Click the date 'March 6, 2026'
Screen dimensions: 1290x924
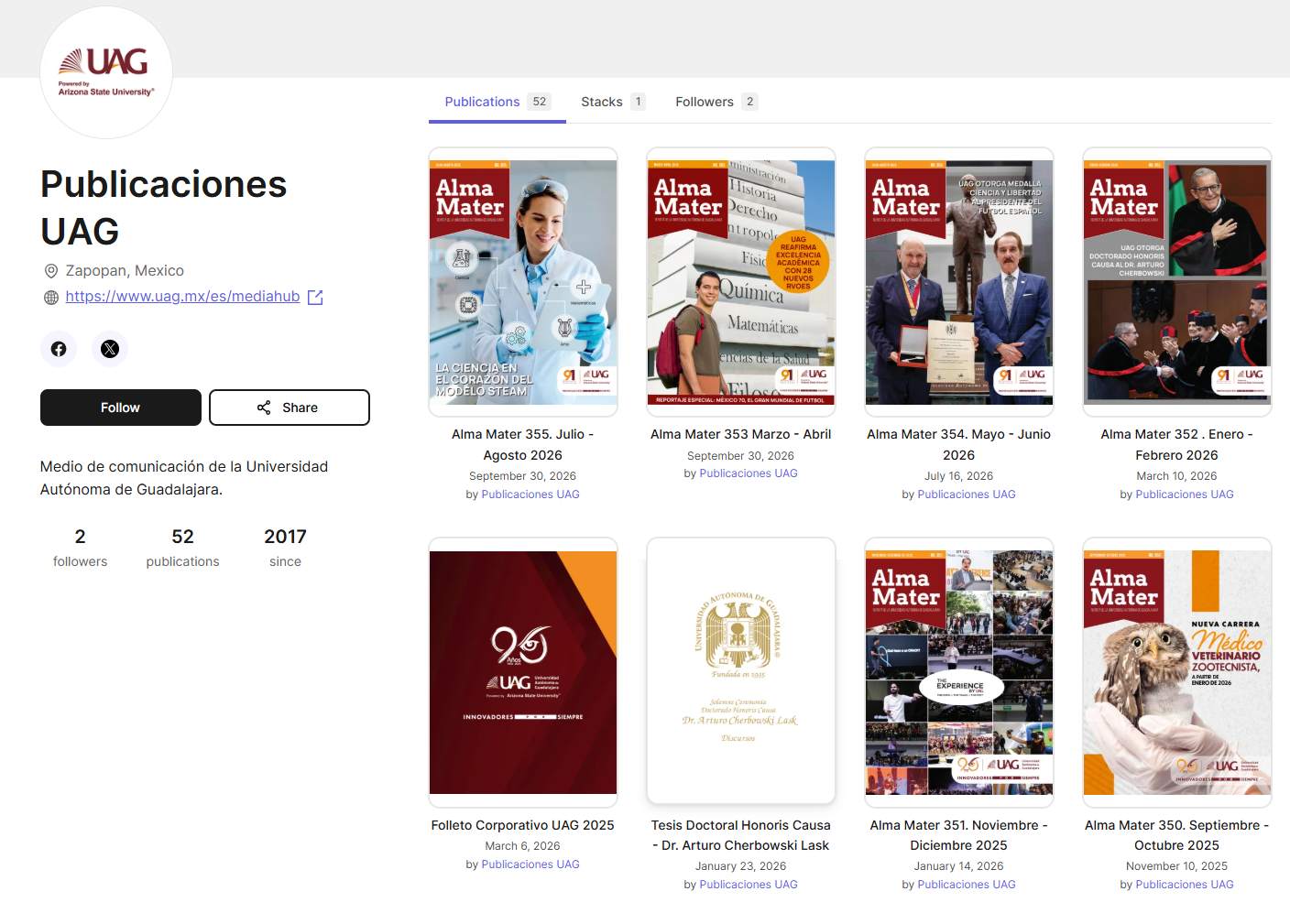point(523,846)
